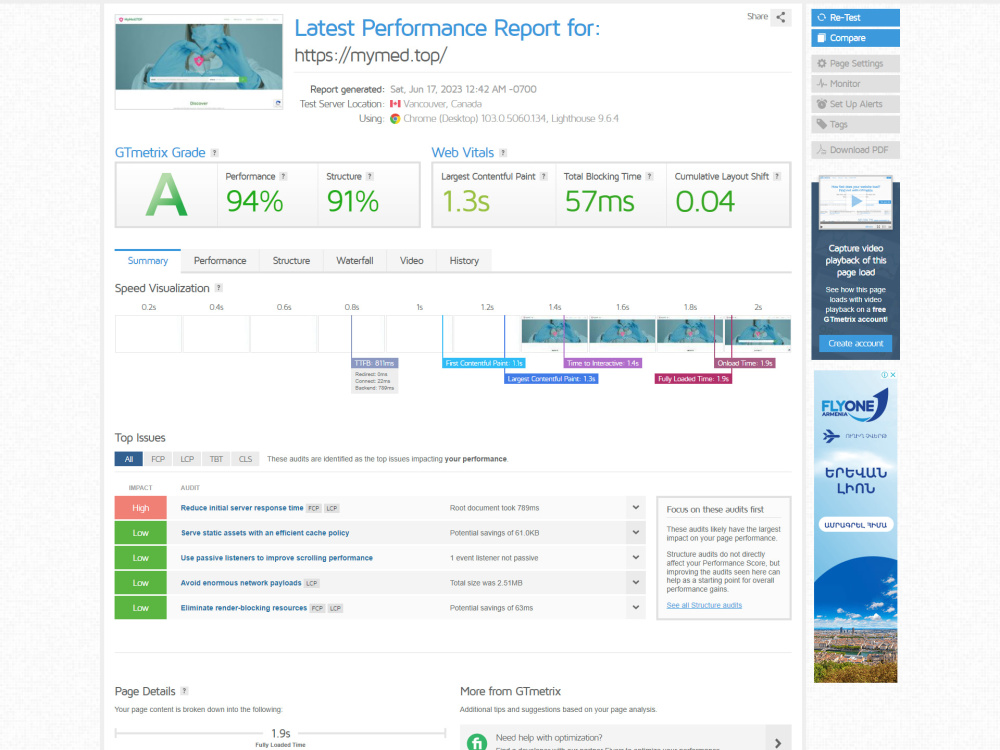Open the Video tab
This screenshot has width=1000, height=750.
pyautogui.click(x=411, y=261)
